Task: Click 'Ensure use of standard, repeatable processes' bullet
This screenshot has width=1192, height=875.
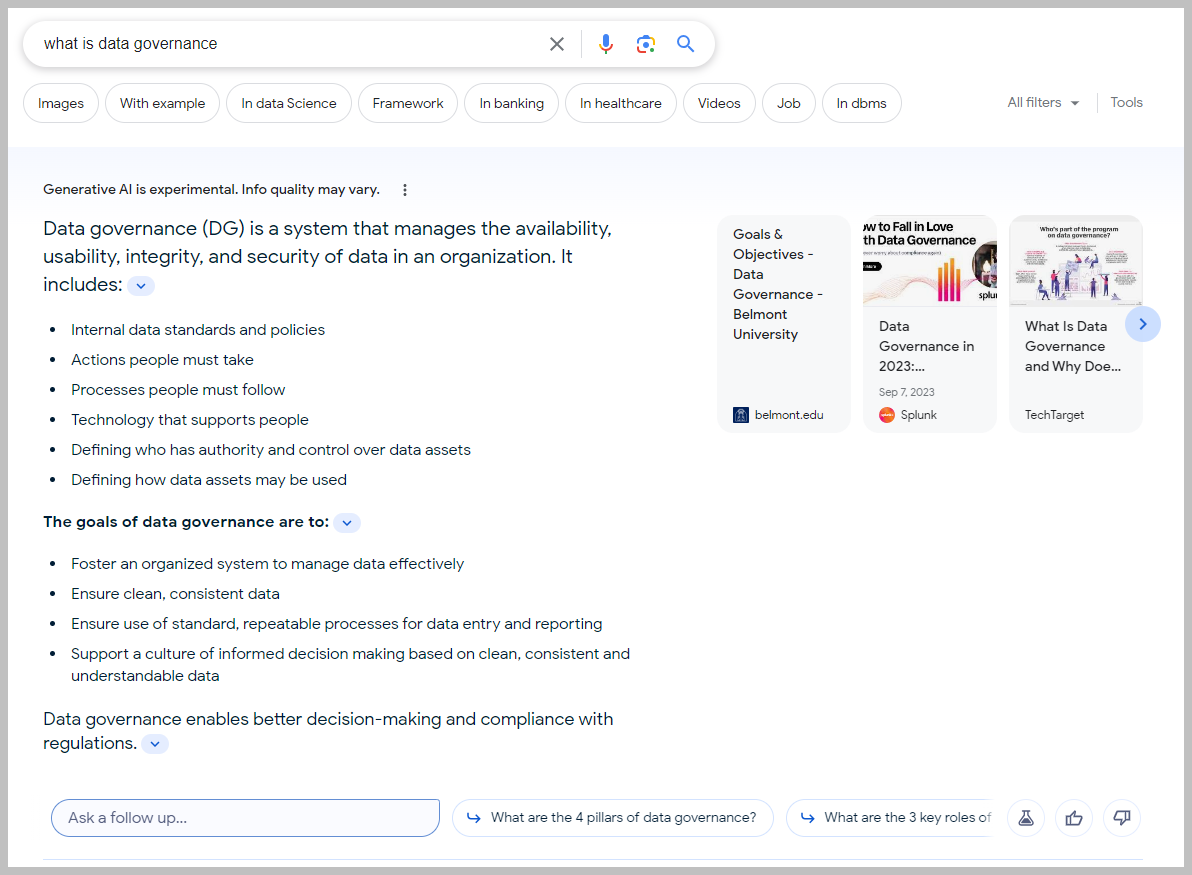Action: point(336,624)
